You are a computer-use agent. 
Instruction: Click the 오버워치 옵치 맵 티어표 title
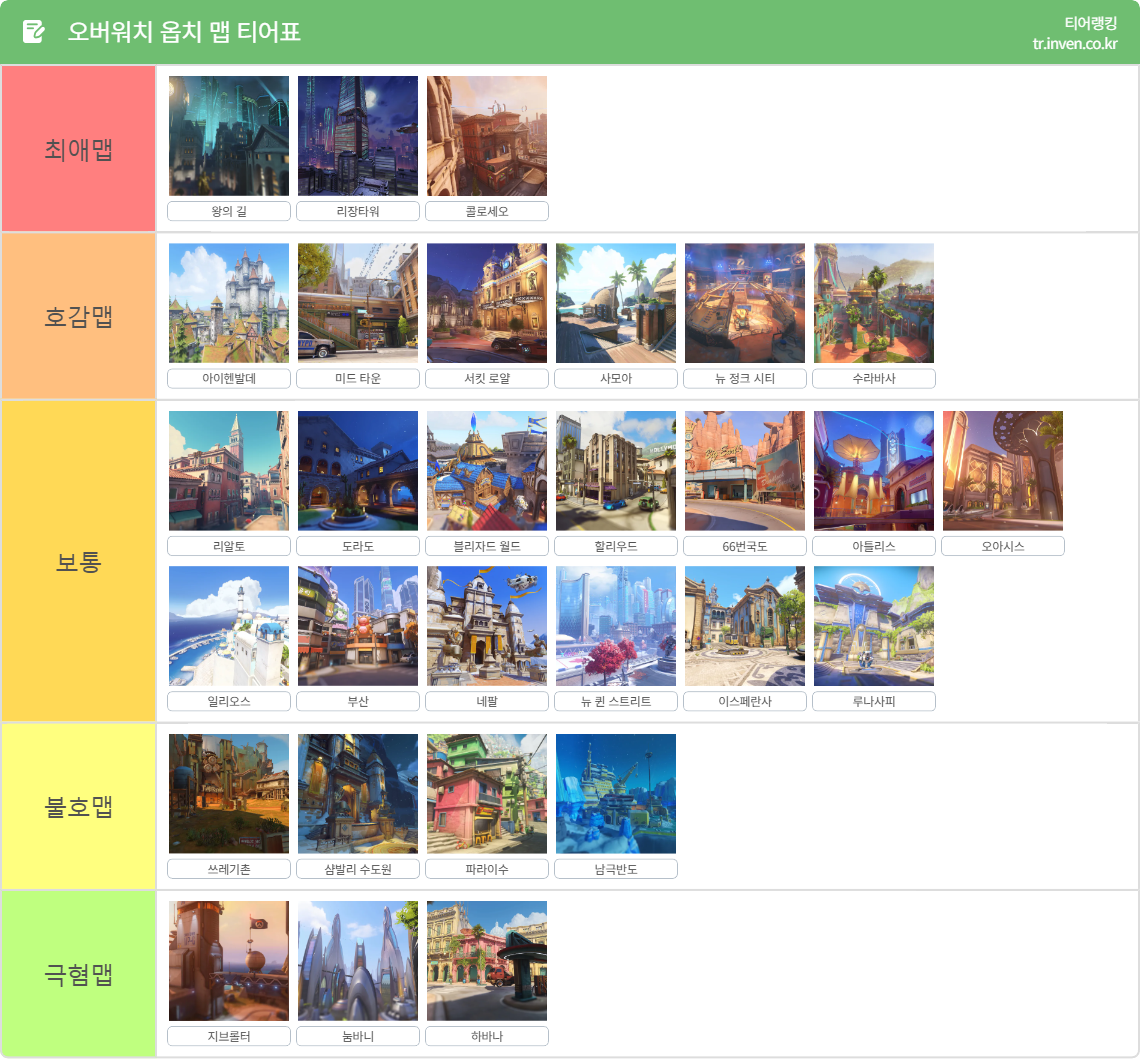click(184, 32)
